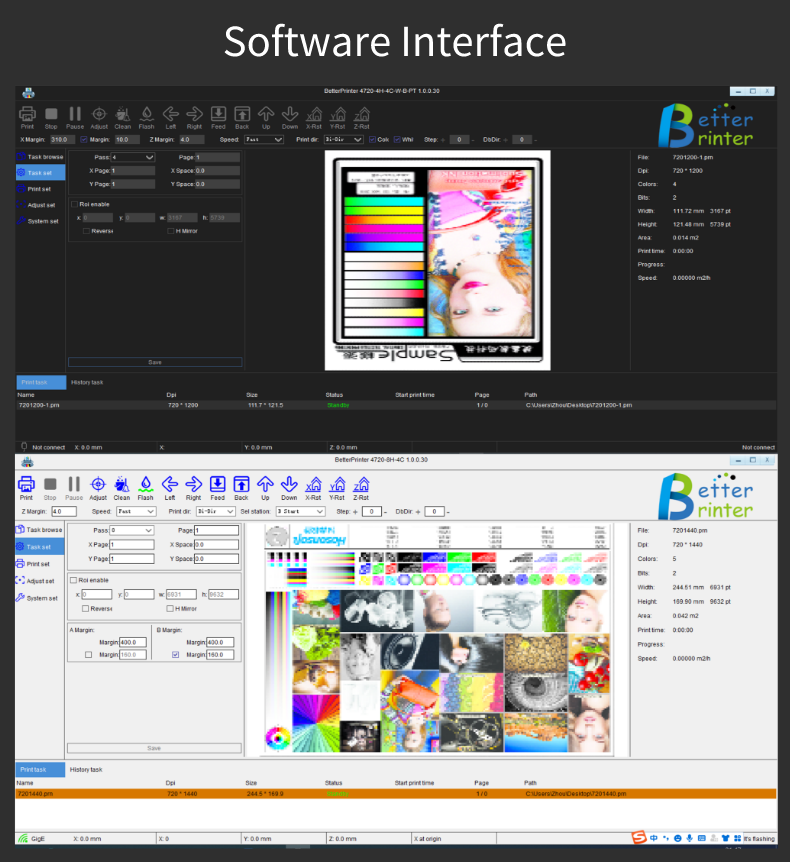Open the Pass dropdown in the light window

[x=132, y=530]
